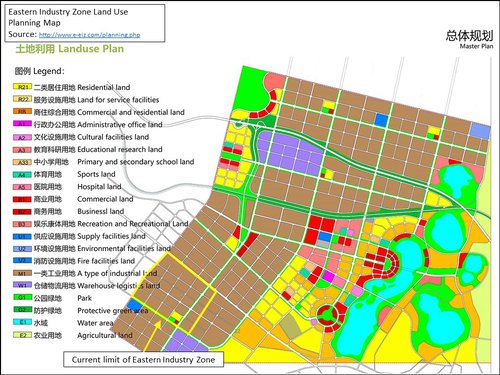Select the E2 Agricultural land legend swatch

point(22,335)
